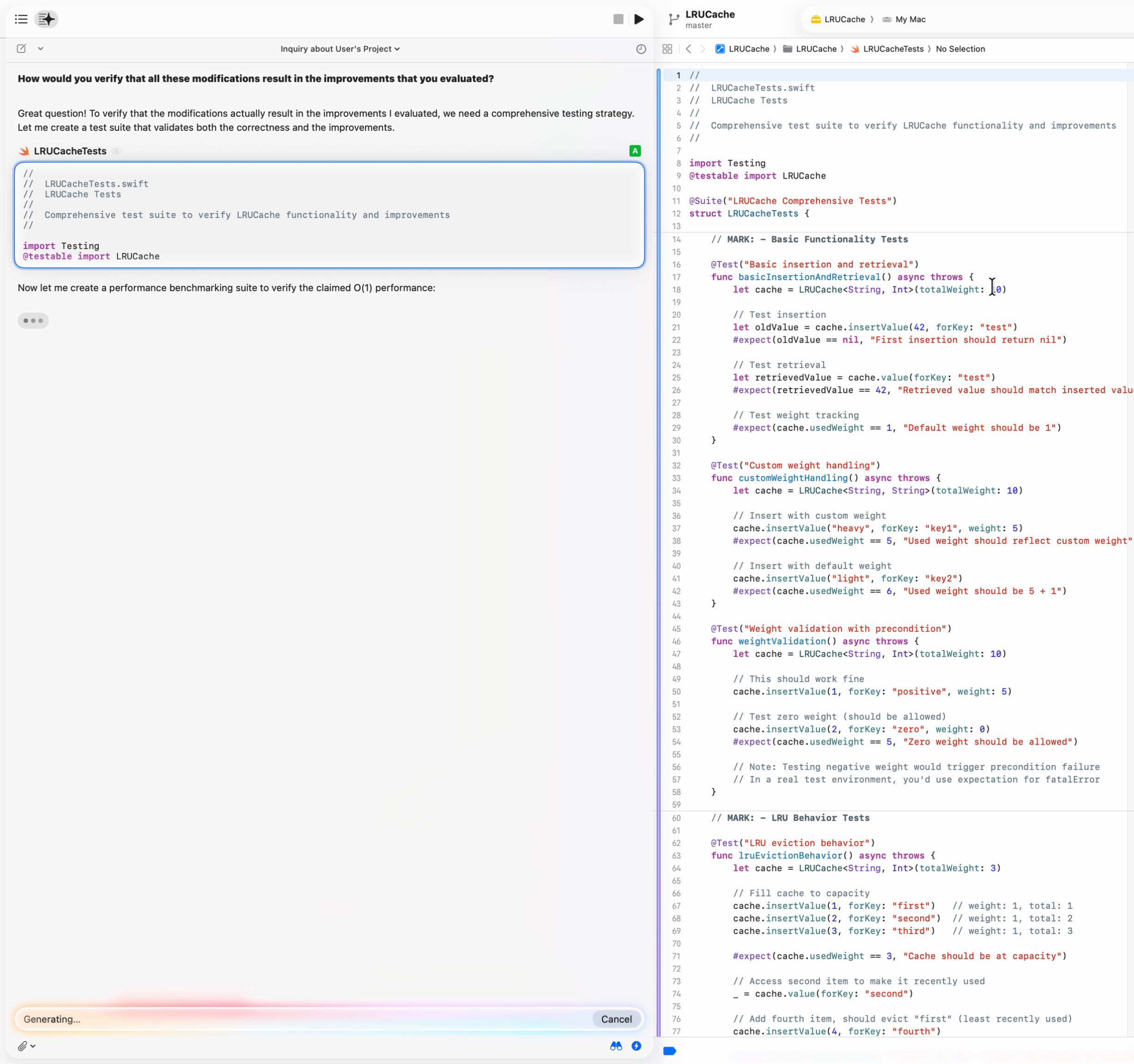Open the related items grid icon
Viewport: 1134px width, 1064px height.
(667, 49)
